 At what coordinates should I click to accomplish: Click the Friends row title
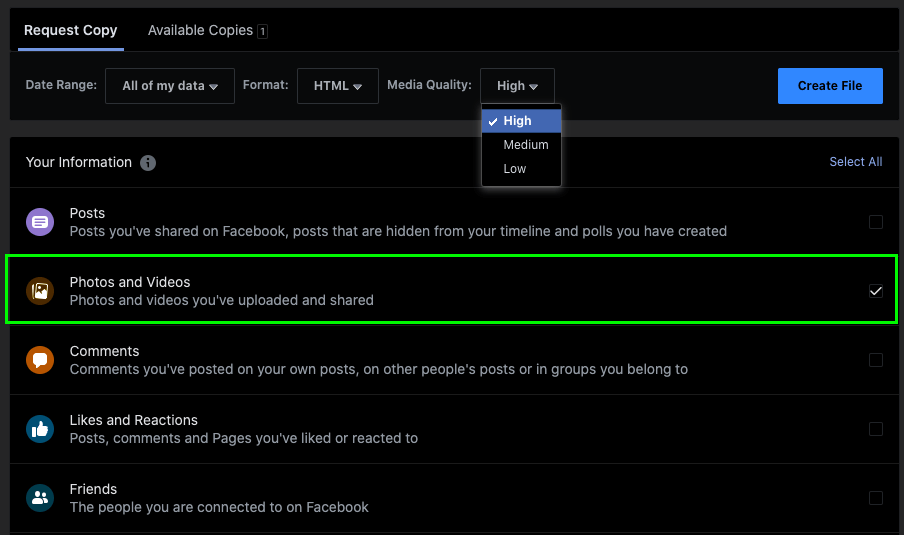pyautogui.click(x=93, y=489)
